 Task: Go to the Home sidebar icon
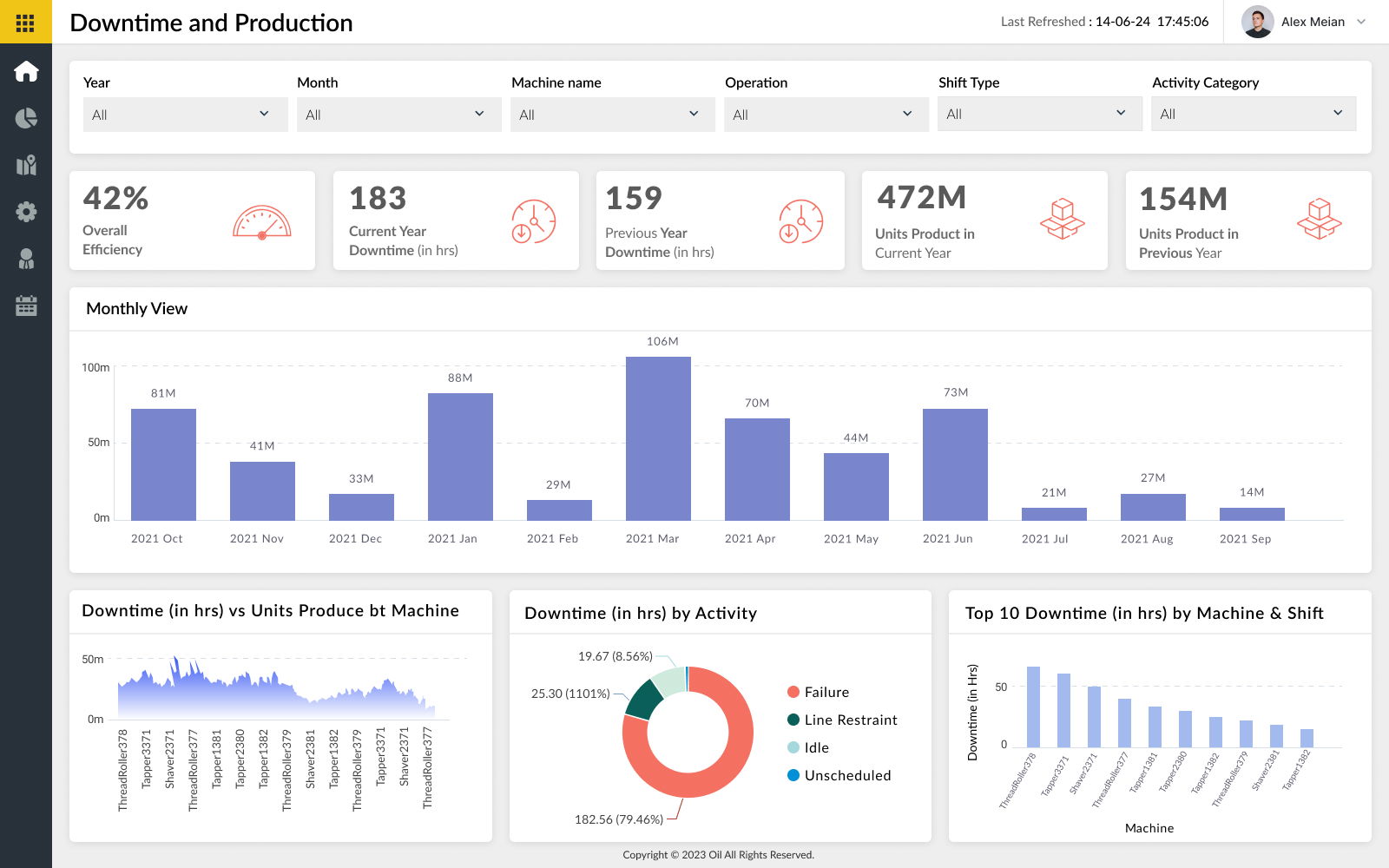click(x=26, y=71)
